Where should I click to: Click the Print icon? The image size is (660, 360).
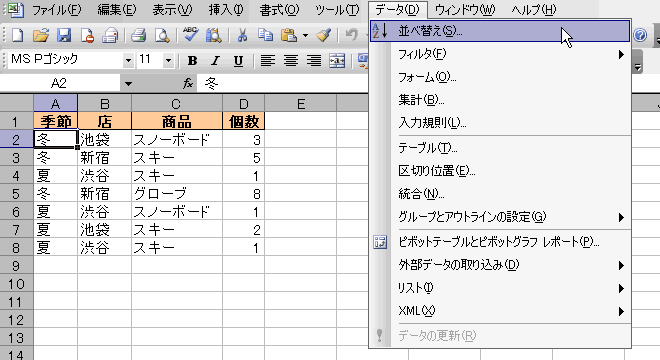(x=138, y=35)
